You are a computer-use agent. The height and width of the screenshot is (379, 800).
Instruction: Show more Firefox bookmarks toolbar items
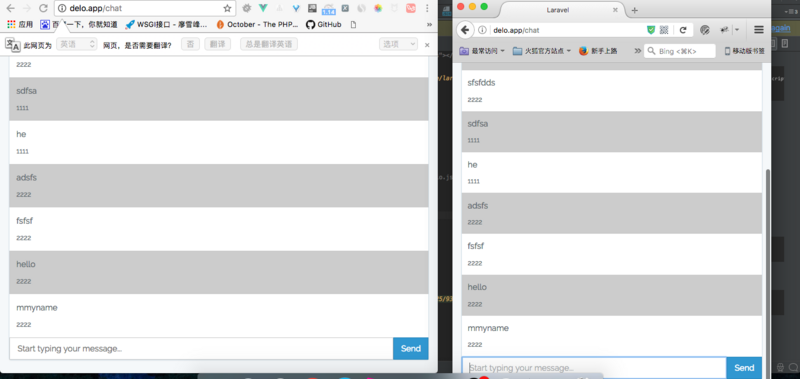click(637, 51)
